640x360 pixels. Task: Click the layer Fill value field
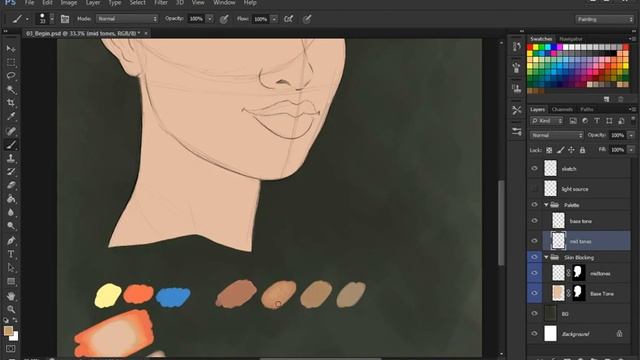tap(618, 150)
